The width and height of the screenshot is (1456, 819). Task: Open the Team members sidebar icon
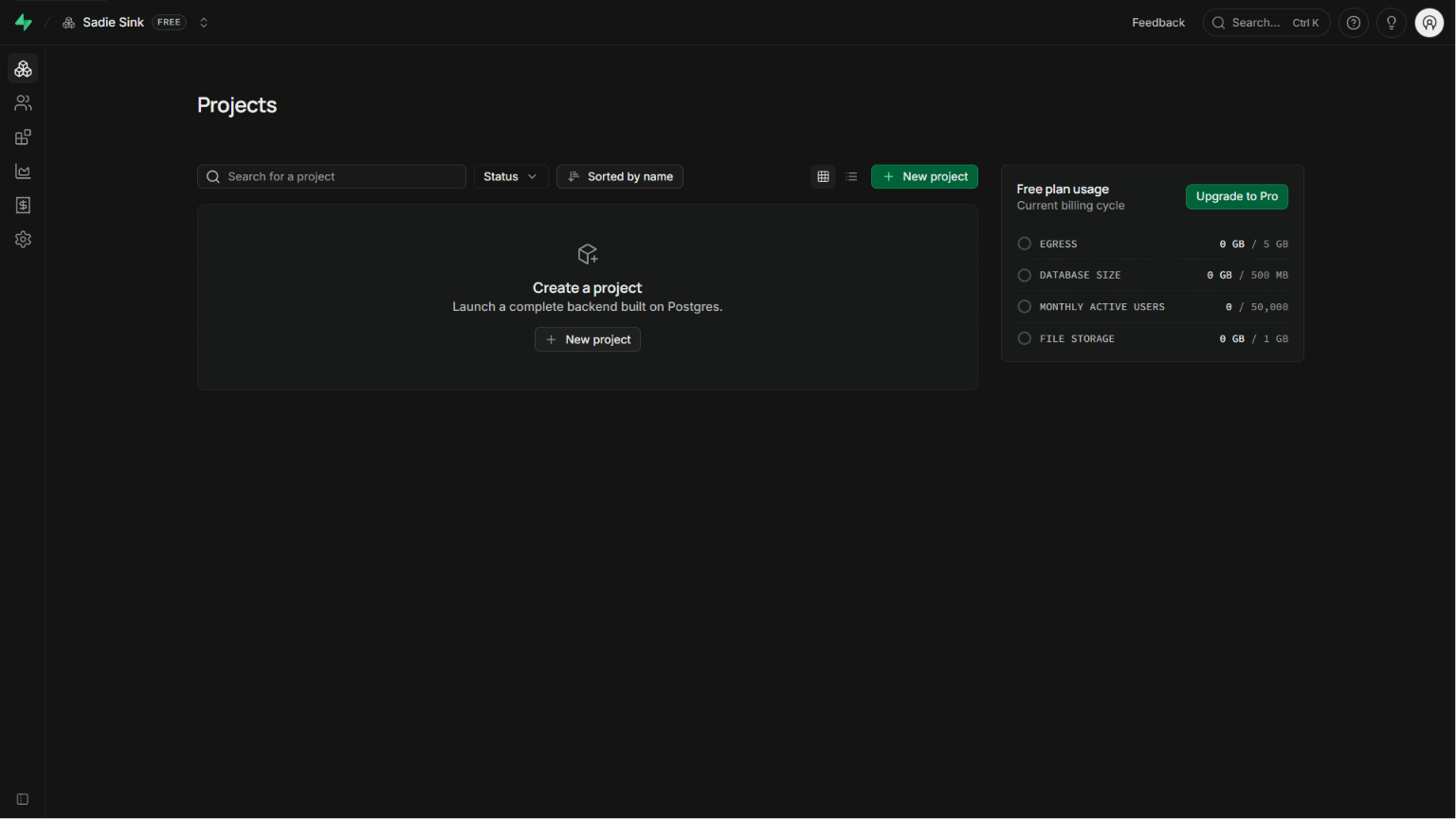(x=23, y=103)
